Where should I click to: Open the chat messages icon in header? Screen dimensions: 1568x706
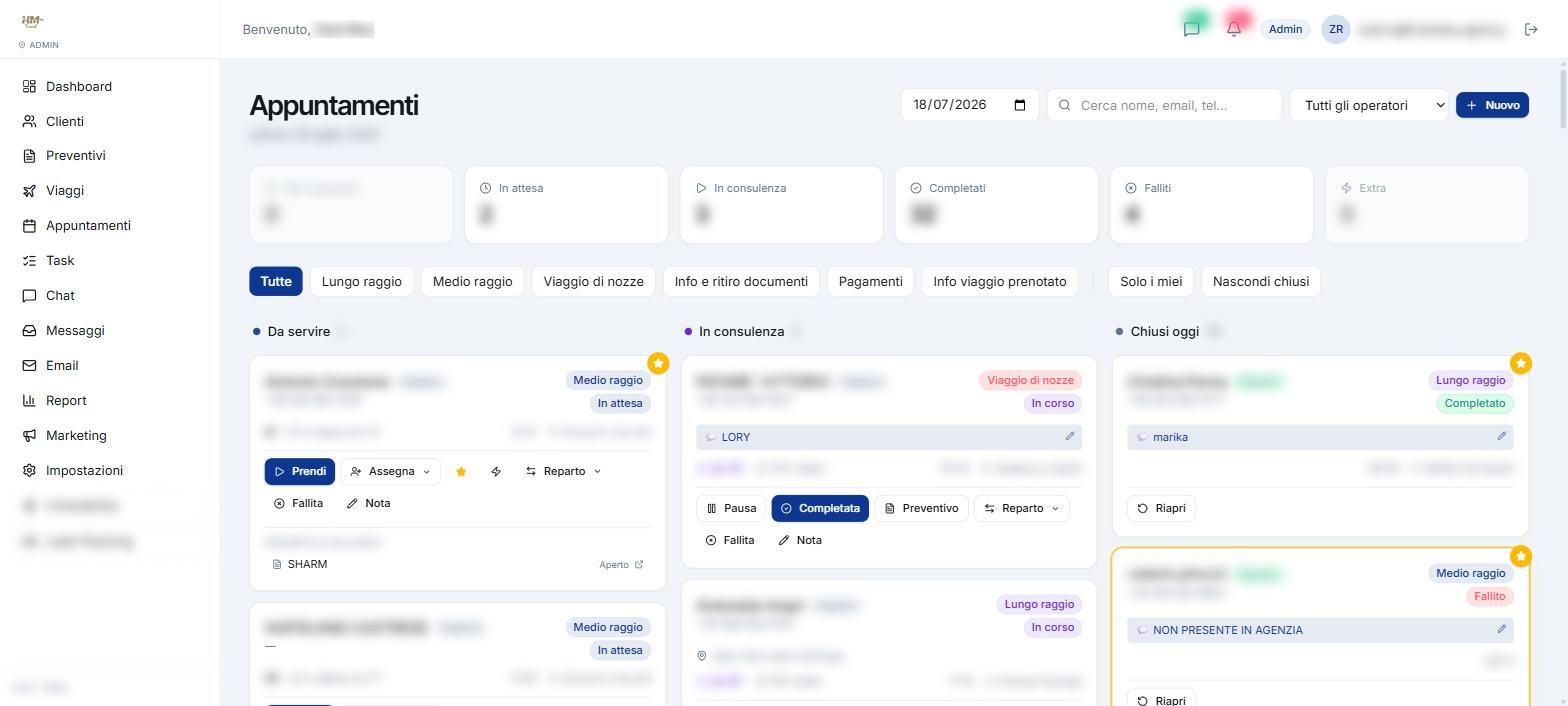click(x=1191, y=29)
